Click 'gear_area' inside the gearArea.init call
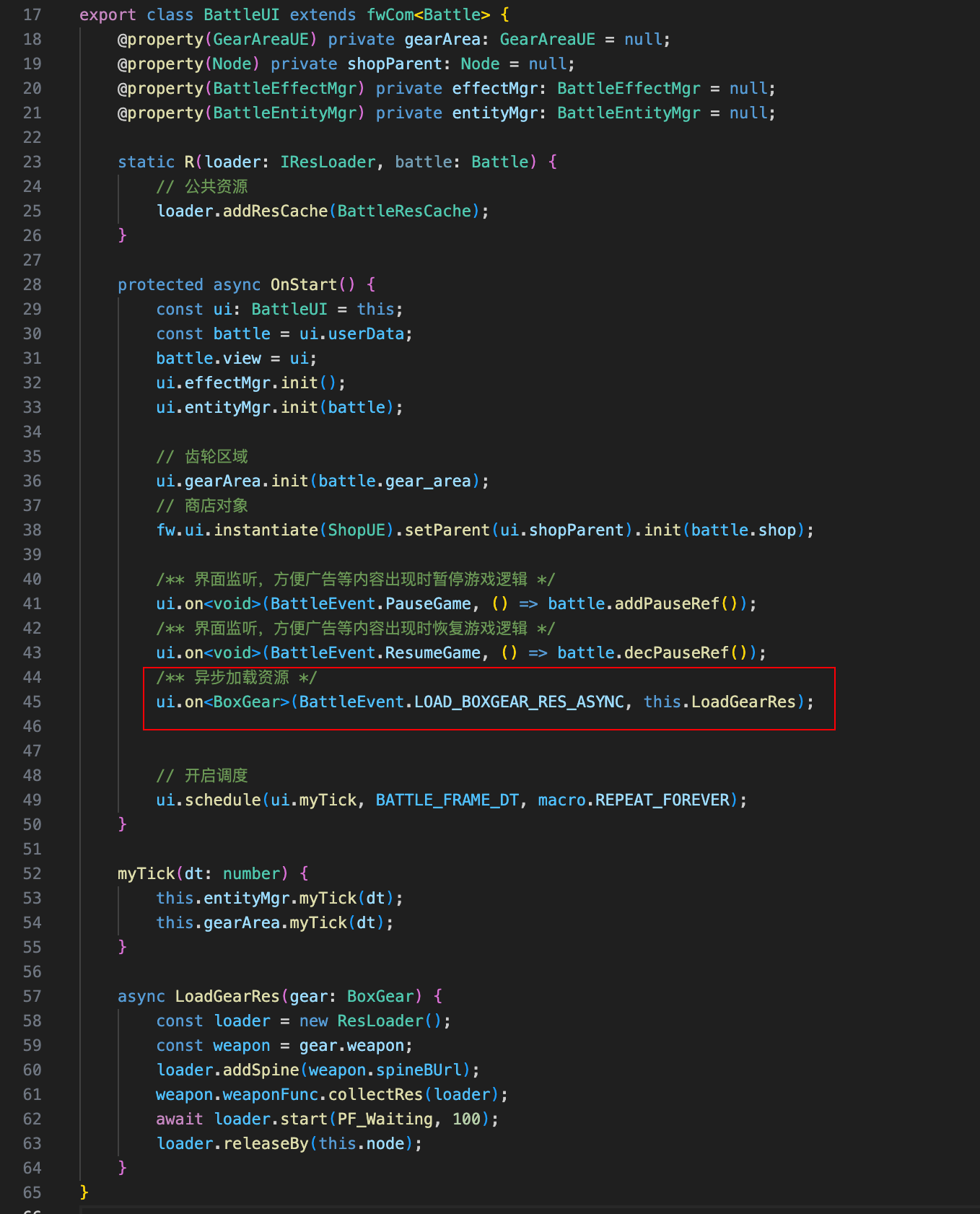This screenshot has height=1214, width=980. coord(428,481)
